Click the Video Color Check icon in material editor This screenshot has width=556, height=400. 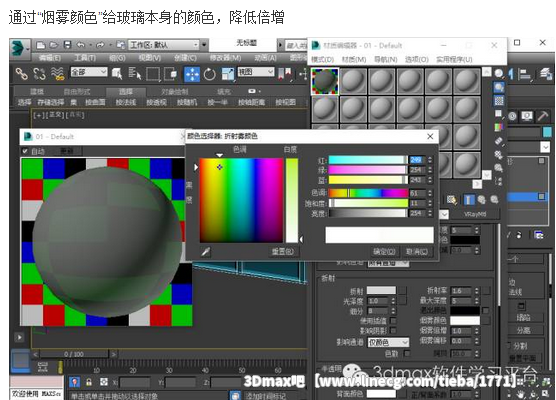(499, 127)
